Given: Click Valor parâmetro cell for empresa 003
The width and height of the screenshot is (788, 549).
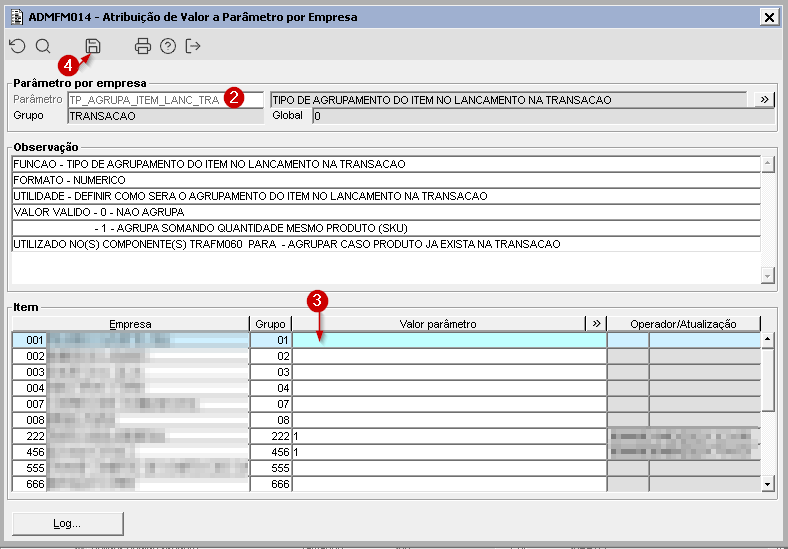Looking at the screenshot, I should pyautogui.click(x=449, y=373).
